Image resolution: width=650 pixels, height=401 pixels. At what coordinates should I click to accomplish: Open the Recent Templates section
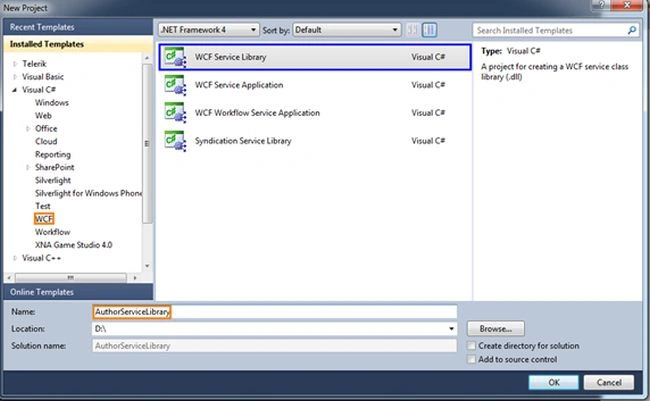78,27
